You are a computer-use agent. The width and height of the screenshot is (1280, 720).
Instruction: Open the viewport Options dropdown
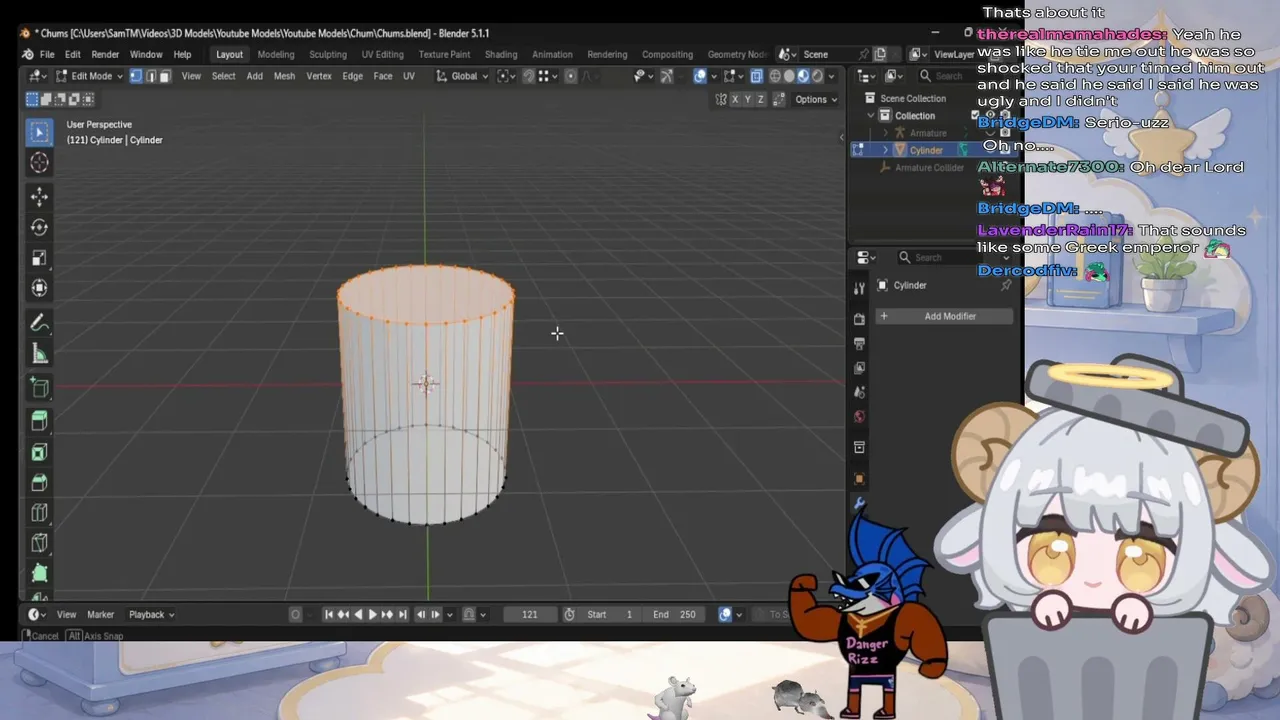point(816,99)
